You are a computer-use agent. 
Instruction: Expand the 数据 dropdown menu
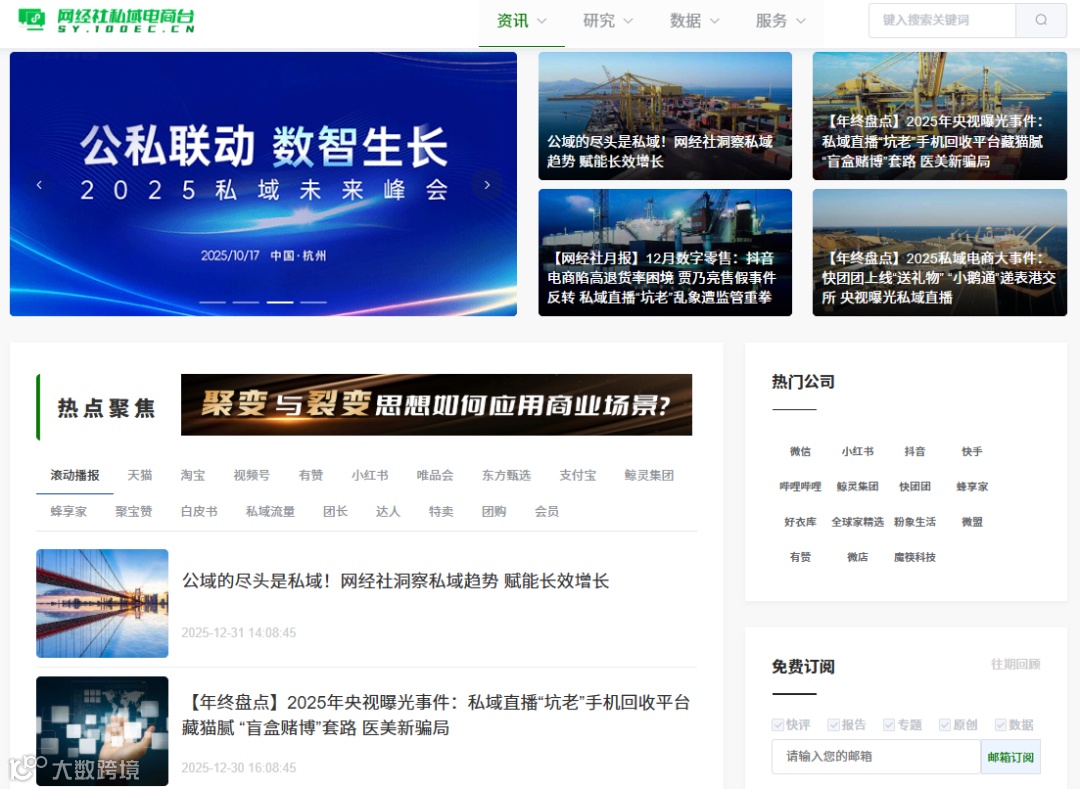click(694, 21)
